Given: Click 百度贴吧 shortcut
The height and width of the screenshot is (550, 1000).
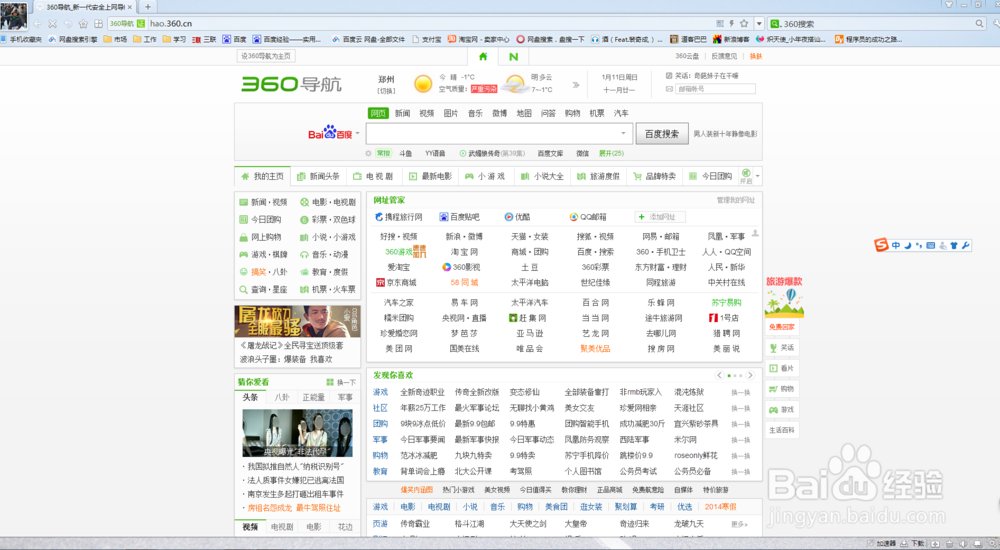Looking at the screenshot, I should 459,217.
